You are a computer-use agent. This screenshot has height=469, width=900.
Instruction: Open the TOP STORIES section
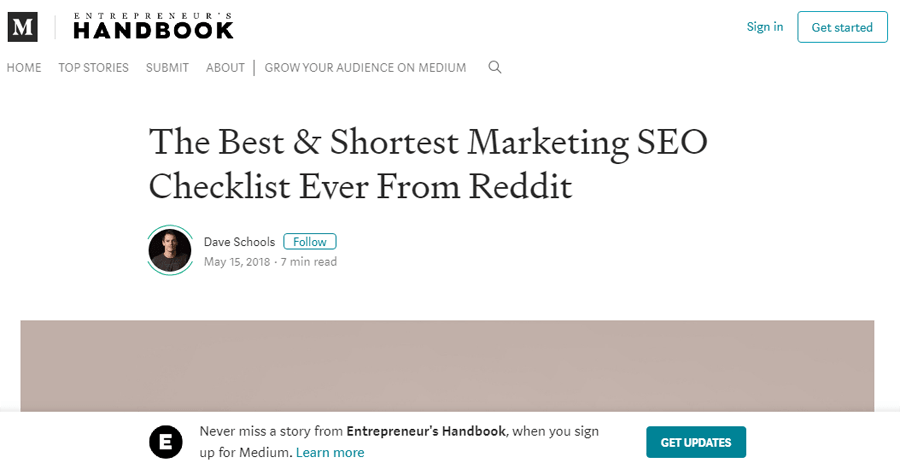tap(94, 68)
